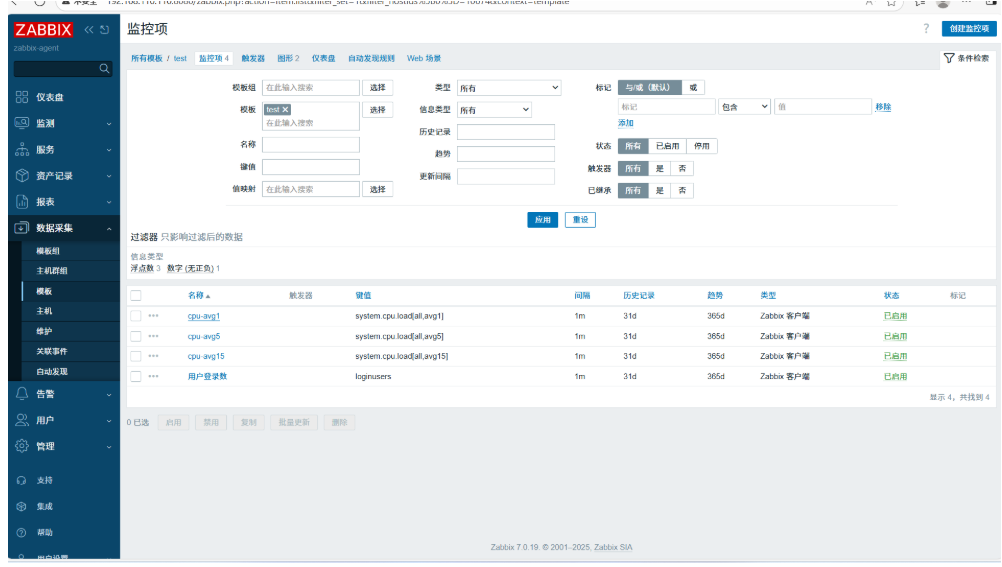
Task: Click the browser profile avatar icon
Action: tap(943, 3)
